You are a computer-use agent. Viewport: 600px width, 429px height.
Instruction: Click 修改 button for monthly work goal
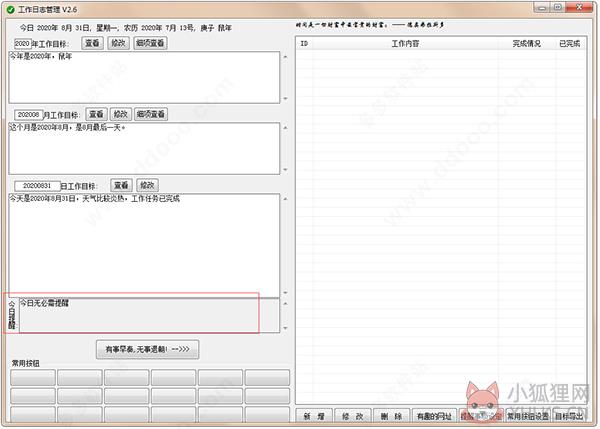tap(121, 114)
